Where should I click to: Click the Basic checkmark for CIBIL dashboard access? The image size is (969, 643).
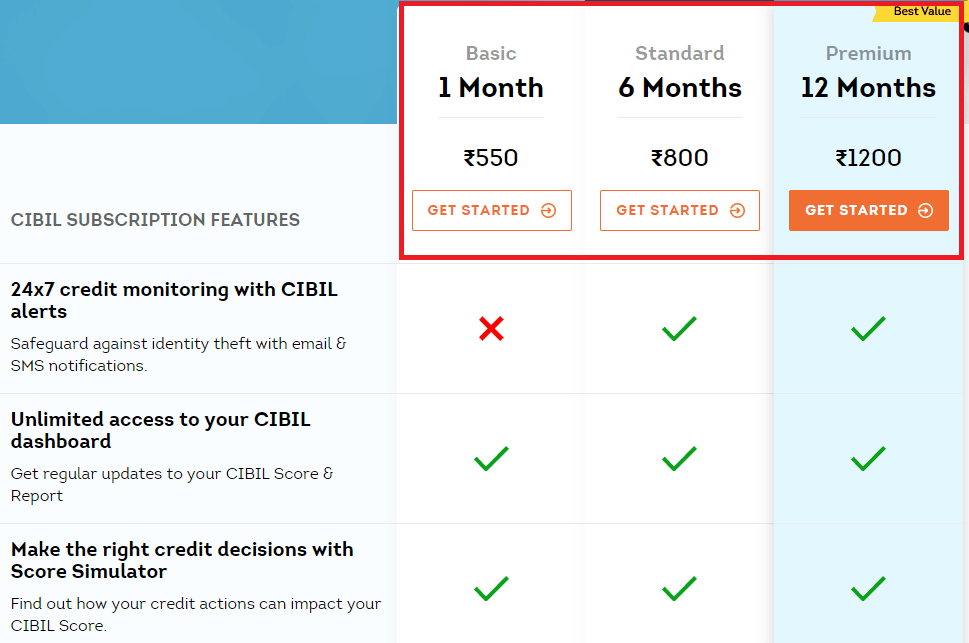tap(491, 458)
